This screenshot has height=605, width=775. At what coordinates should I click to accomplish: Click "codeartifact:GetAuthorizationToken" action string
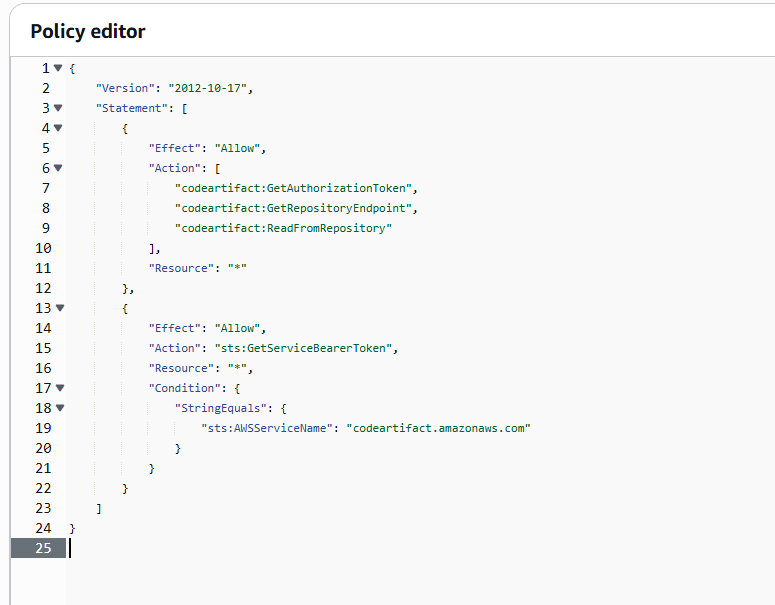coord(294,188)
